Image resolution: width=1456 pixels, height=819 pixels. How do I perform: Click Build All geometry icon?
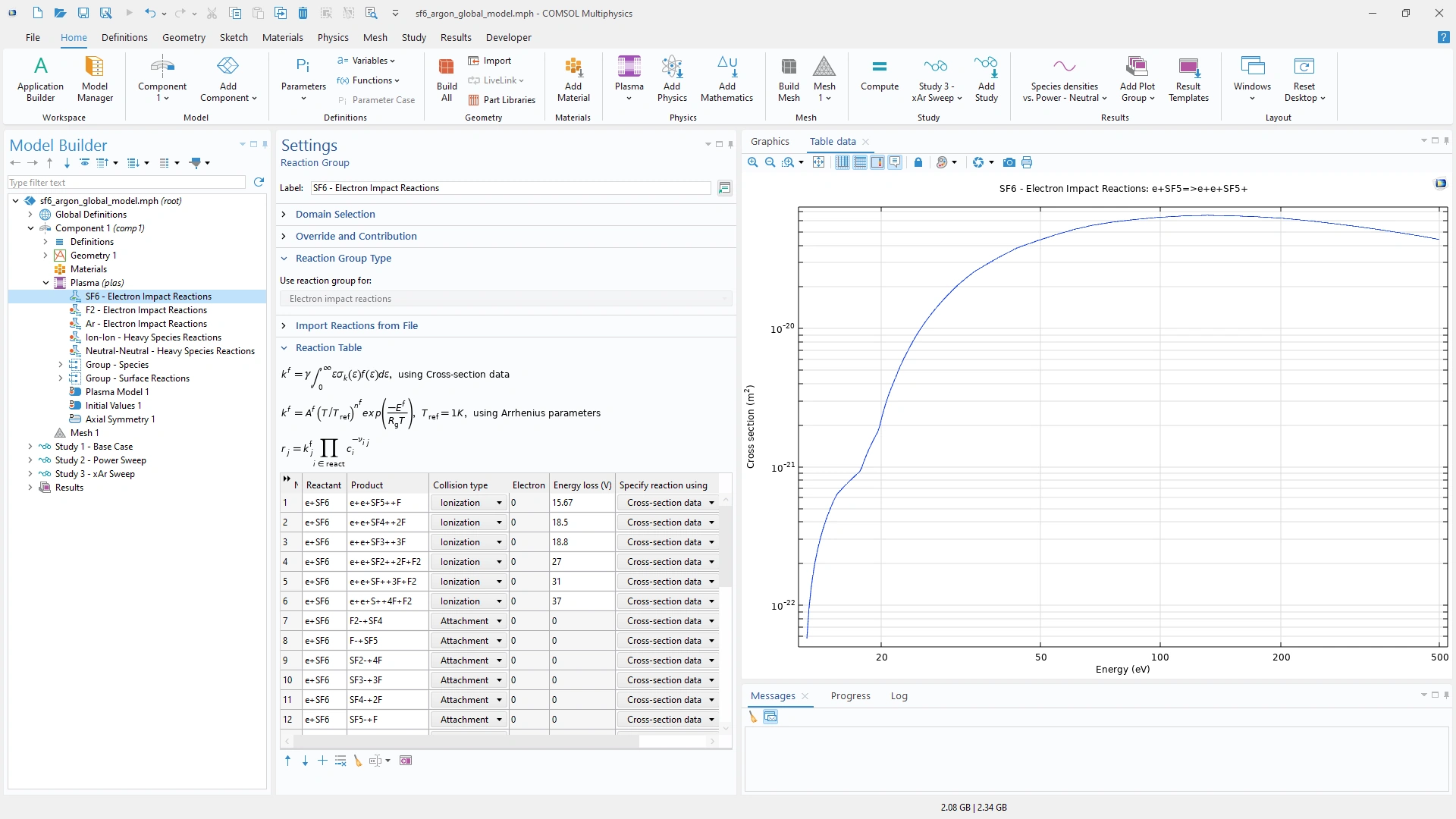[x=447, y=79]
